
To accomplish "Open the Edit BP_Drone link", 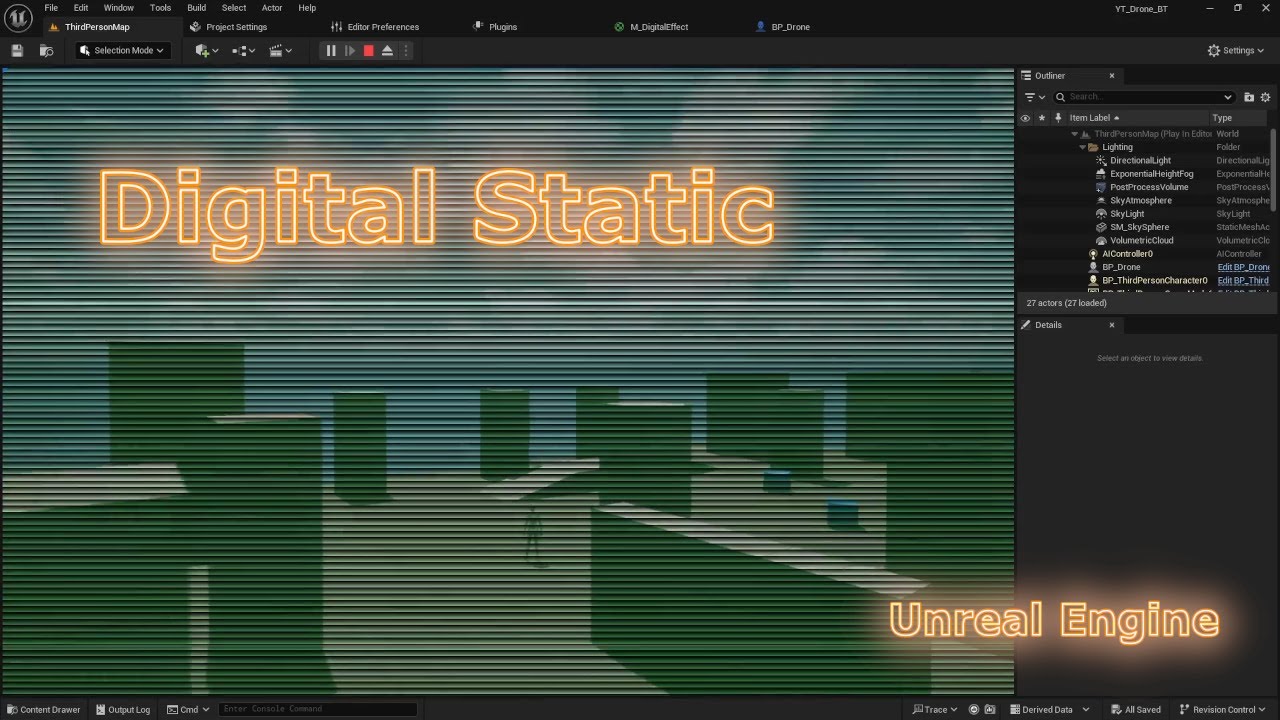I will click(1243, 267).
